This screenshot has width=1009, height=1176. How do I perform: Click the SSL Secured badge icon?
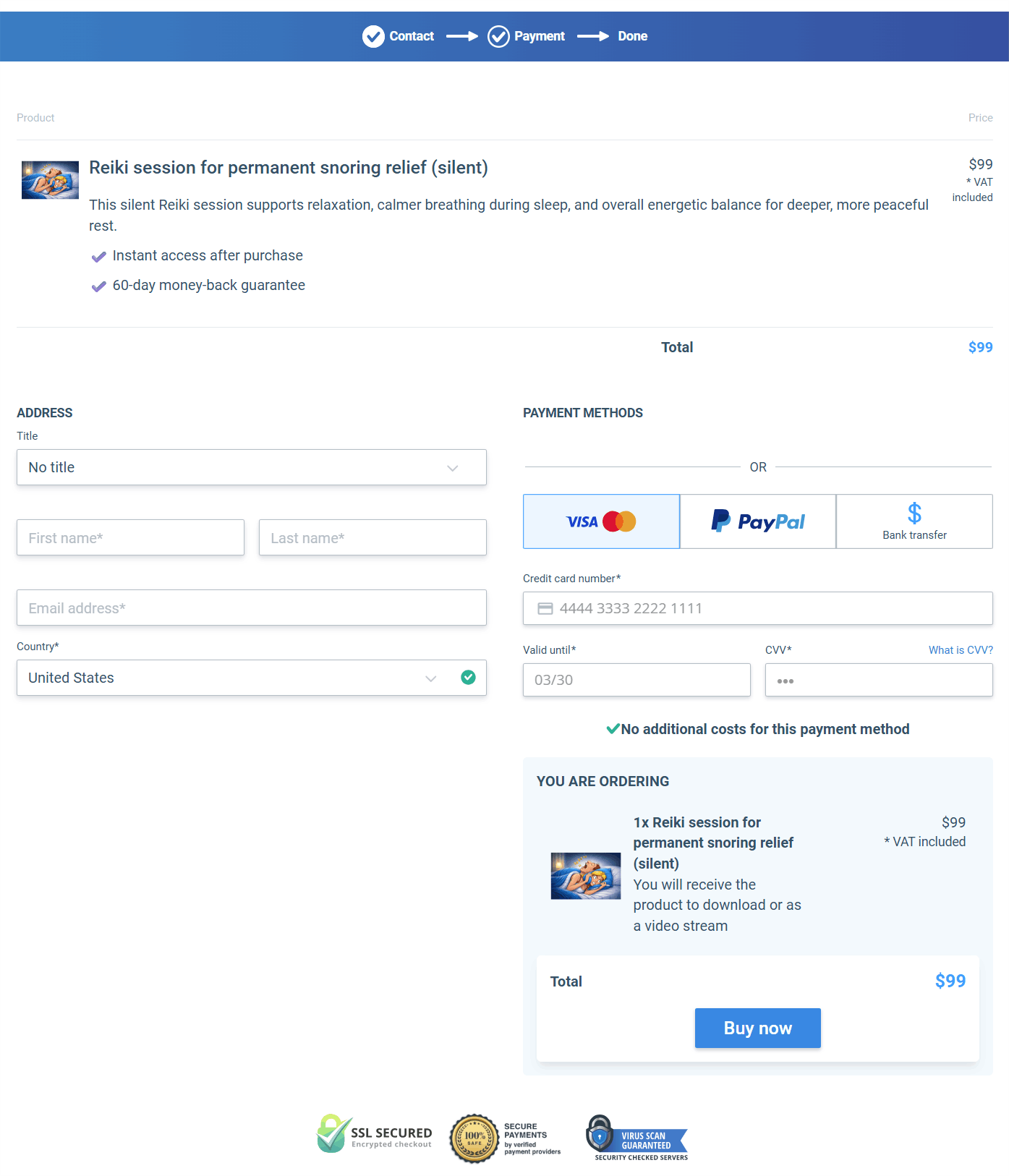tap(333, 1134)
